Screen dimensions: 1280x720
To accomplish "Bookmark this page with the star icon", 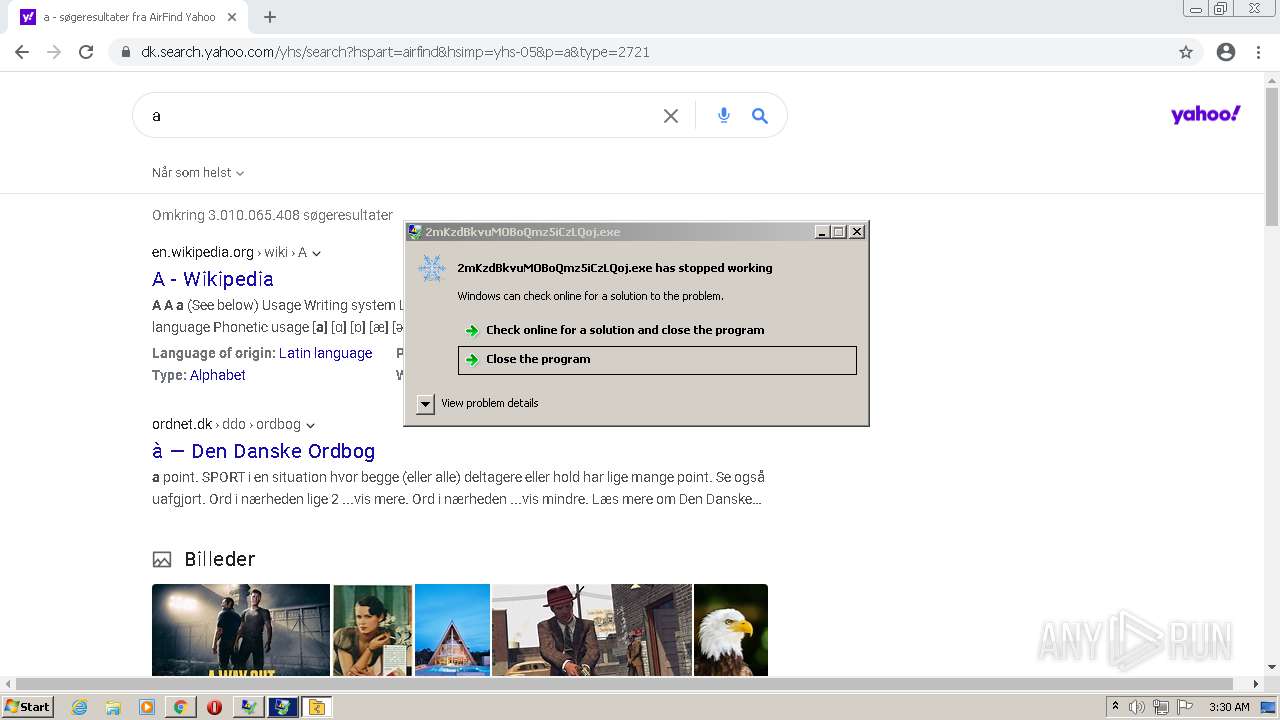I will [x=1186, y=52].
